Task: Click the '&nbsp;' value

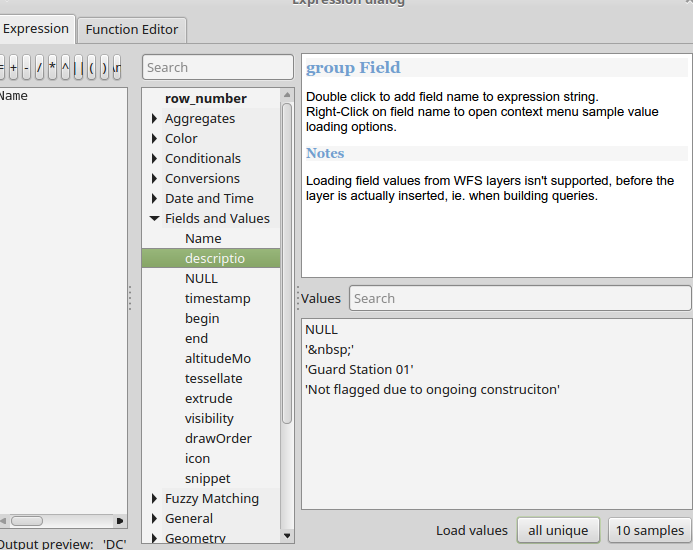Action: (x=330, y=350)
